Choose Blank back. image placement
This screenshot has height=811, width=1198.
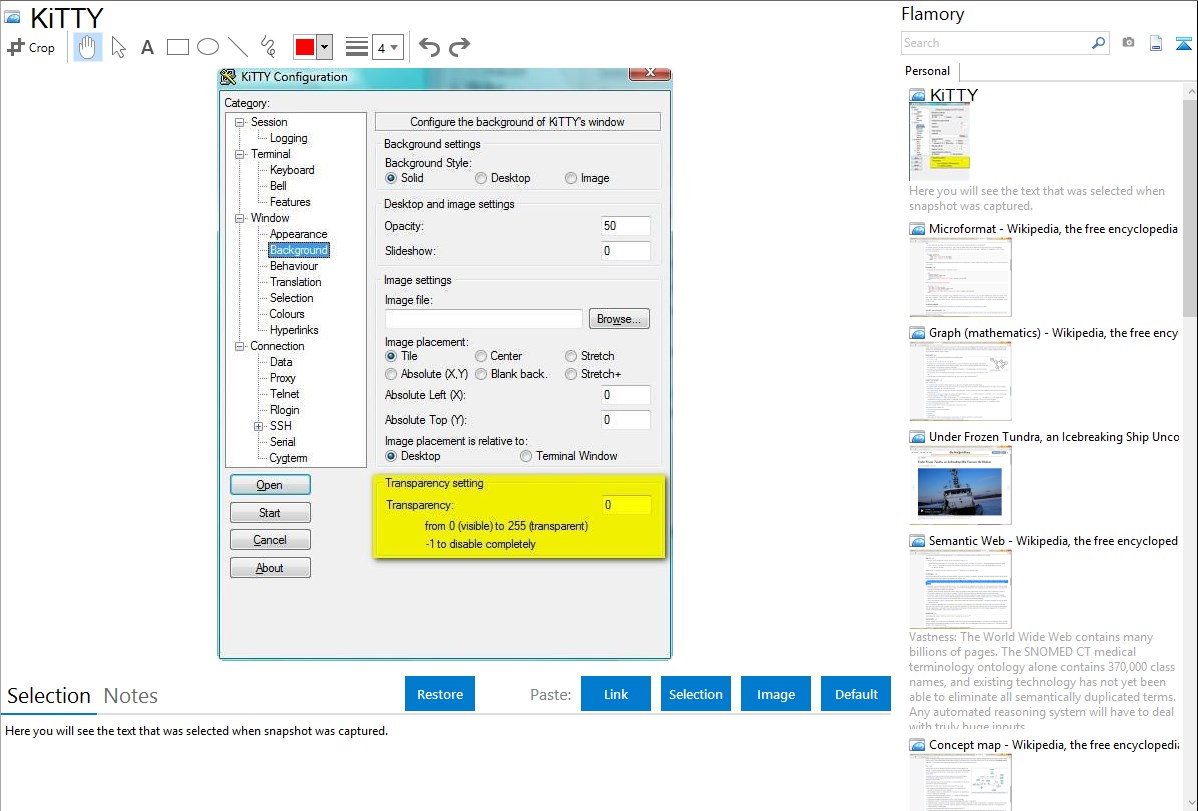(481, 375)
